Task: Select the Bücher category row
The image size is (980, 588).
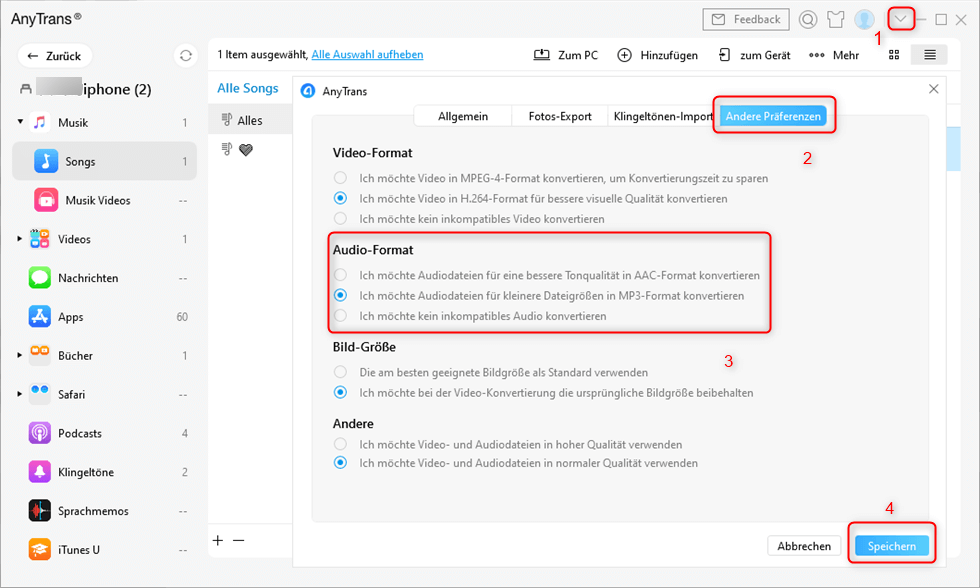Action: pyautogui.click(x=104, y=355)
